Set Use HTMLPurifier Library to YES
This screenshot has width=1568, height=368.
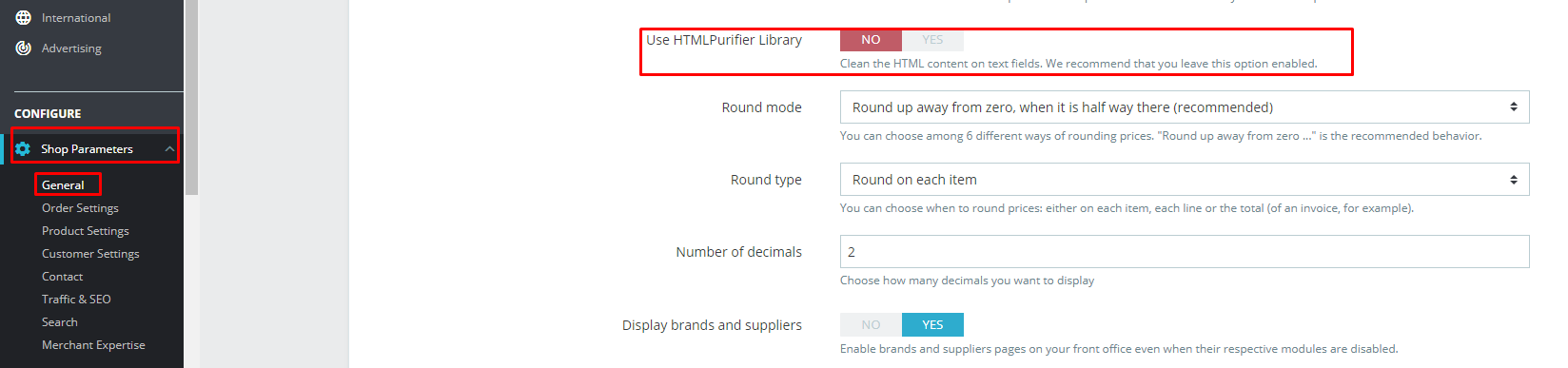tap(932, 40)
